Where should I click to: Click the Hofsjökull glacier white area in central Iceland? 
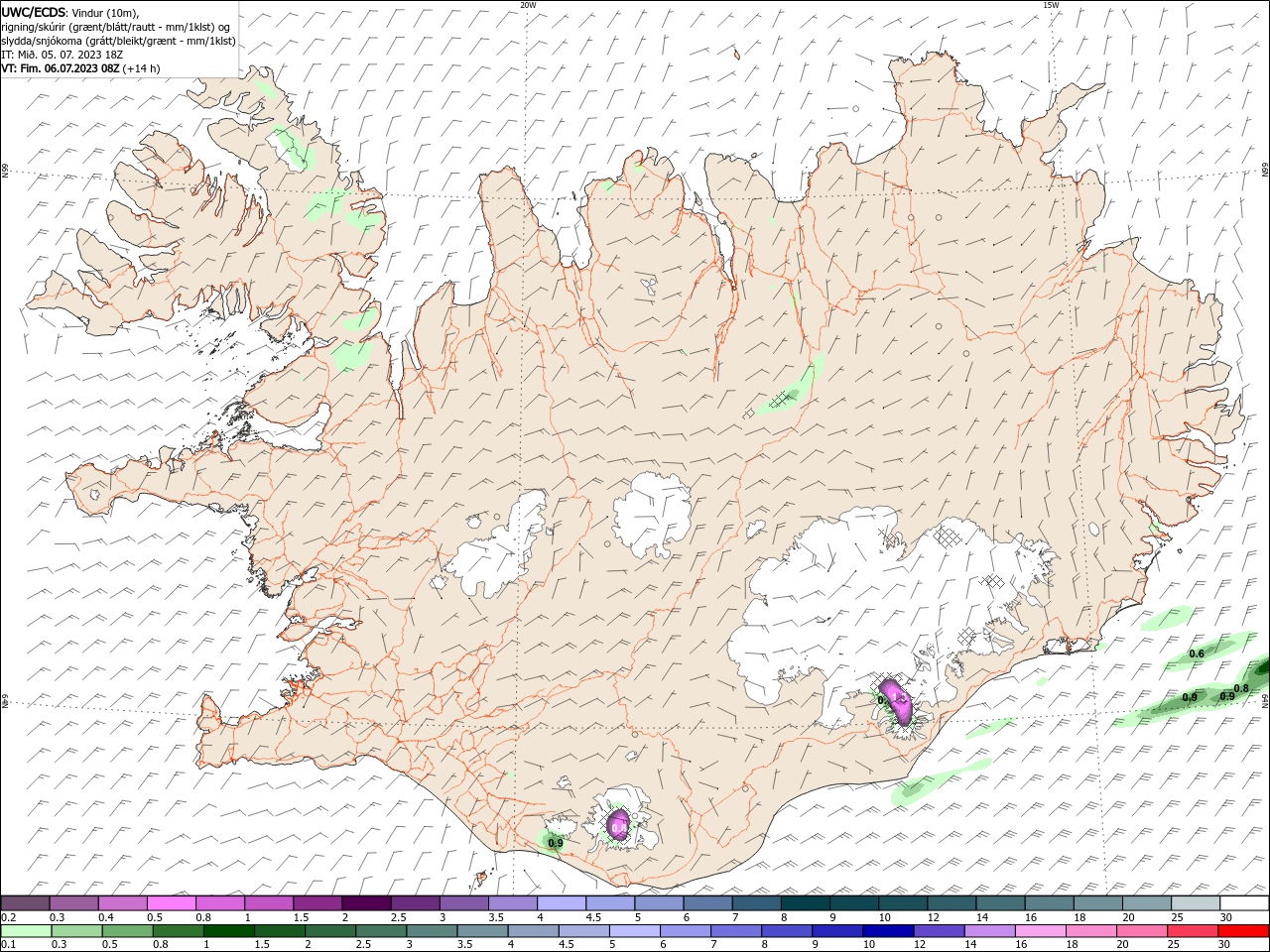pyautogui.click(x=652, y=517)
